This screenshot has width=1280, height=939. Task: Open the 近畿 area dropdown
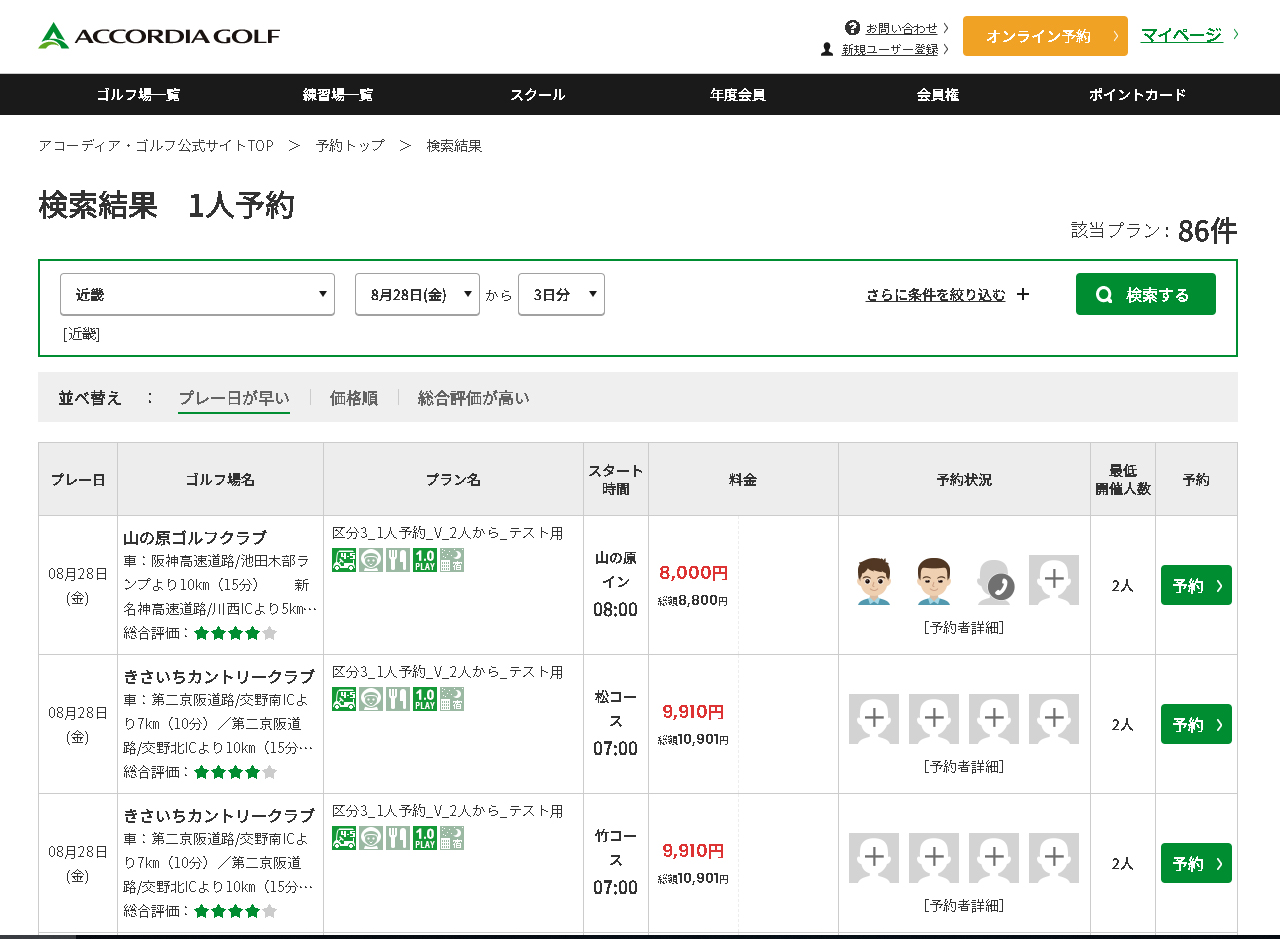[x=197, y=294]
